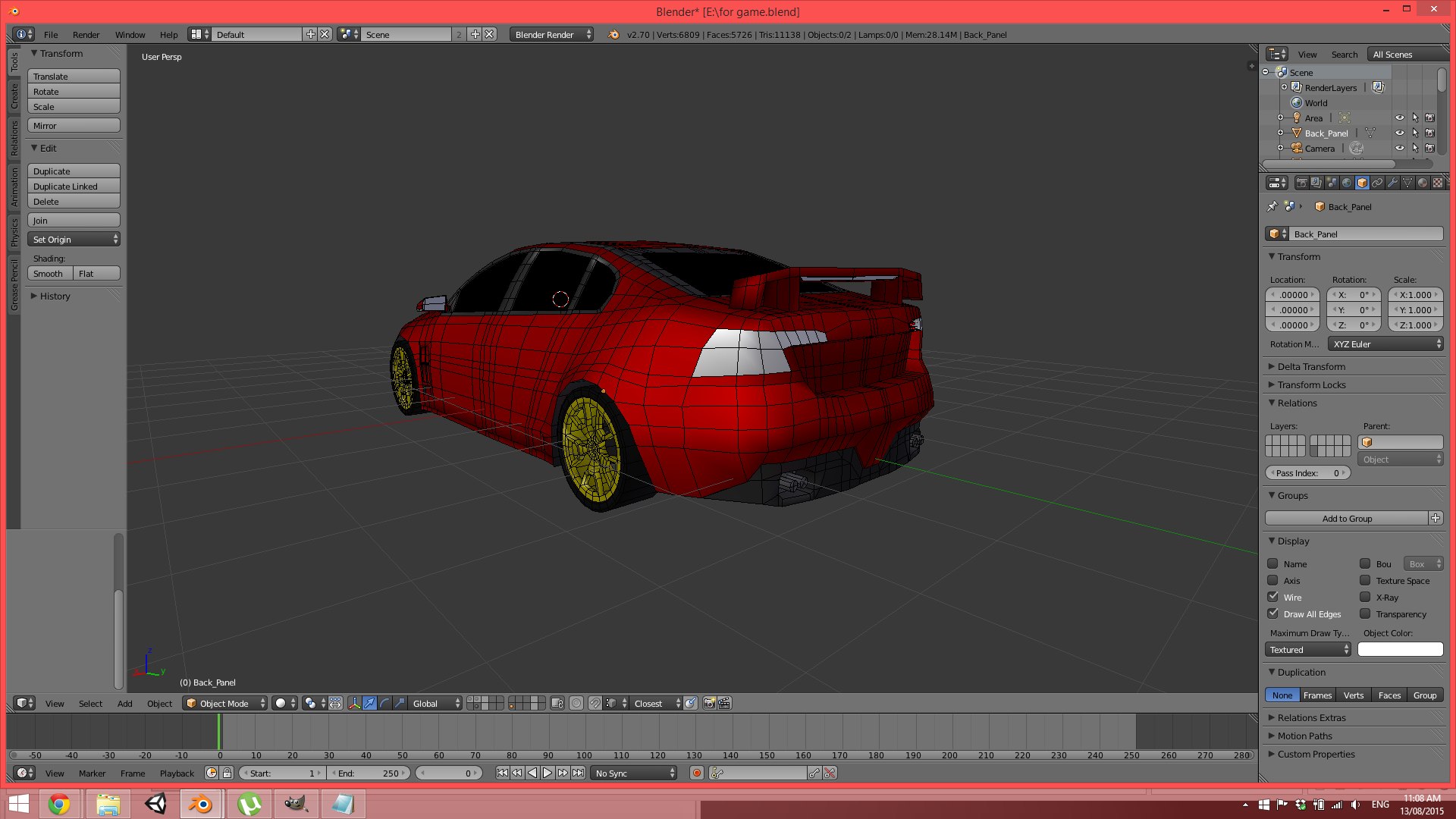Screen dimensions: 1456x819
Task: Uncheck the Draw All Edges checkbox
Action: coord(1272,614)
